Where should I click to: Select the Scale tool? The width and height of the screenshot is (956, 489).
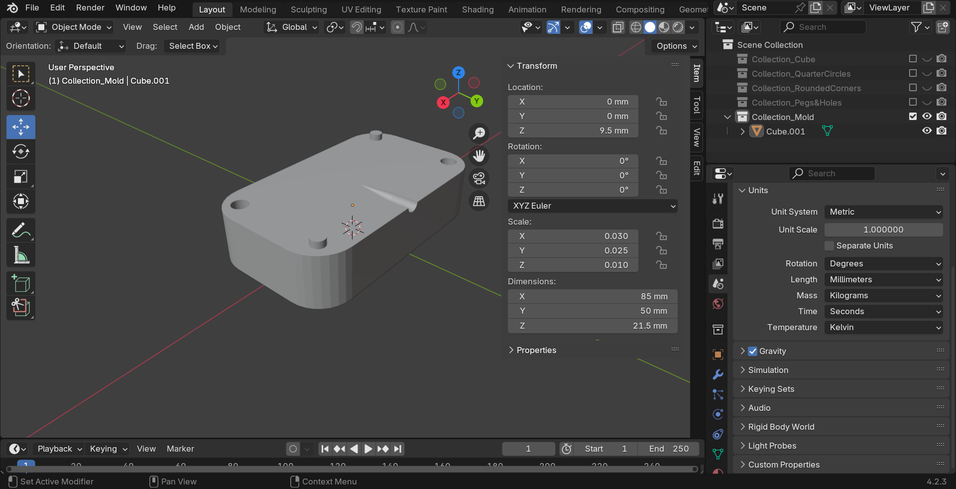(20, 177)
